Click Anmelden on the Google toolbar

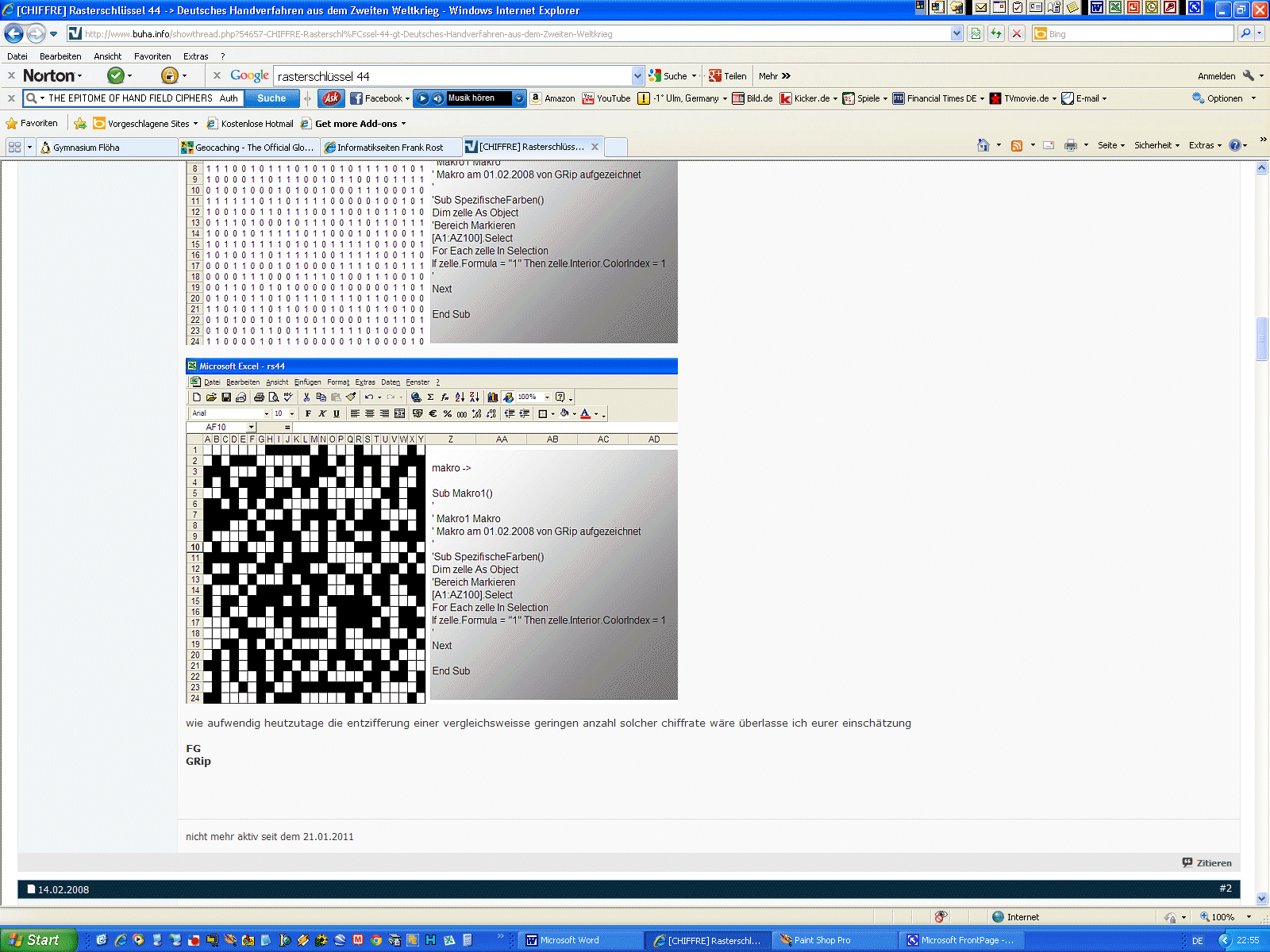click(x=1216, y=76)
